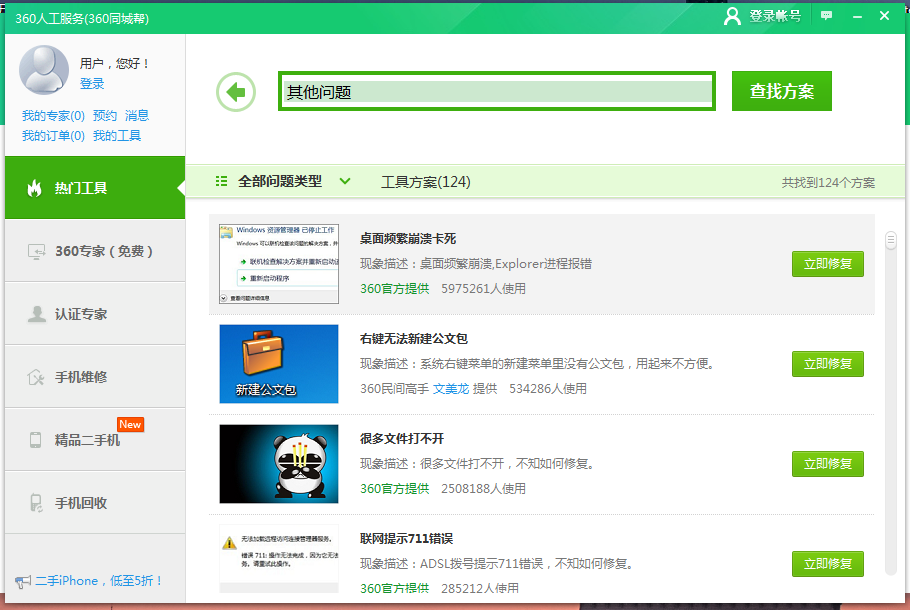Click the list icon beside 全部问题类型
910x610 pixels.
221,182
